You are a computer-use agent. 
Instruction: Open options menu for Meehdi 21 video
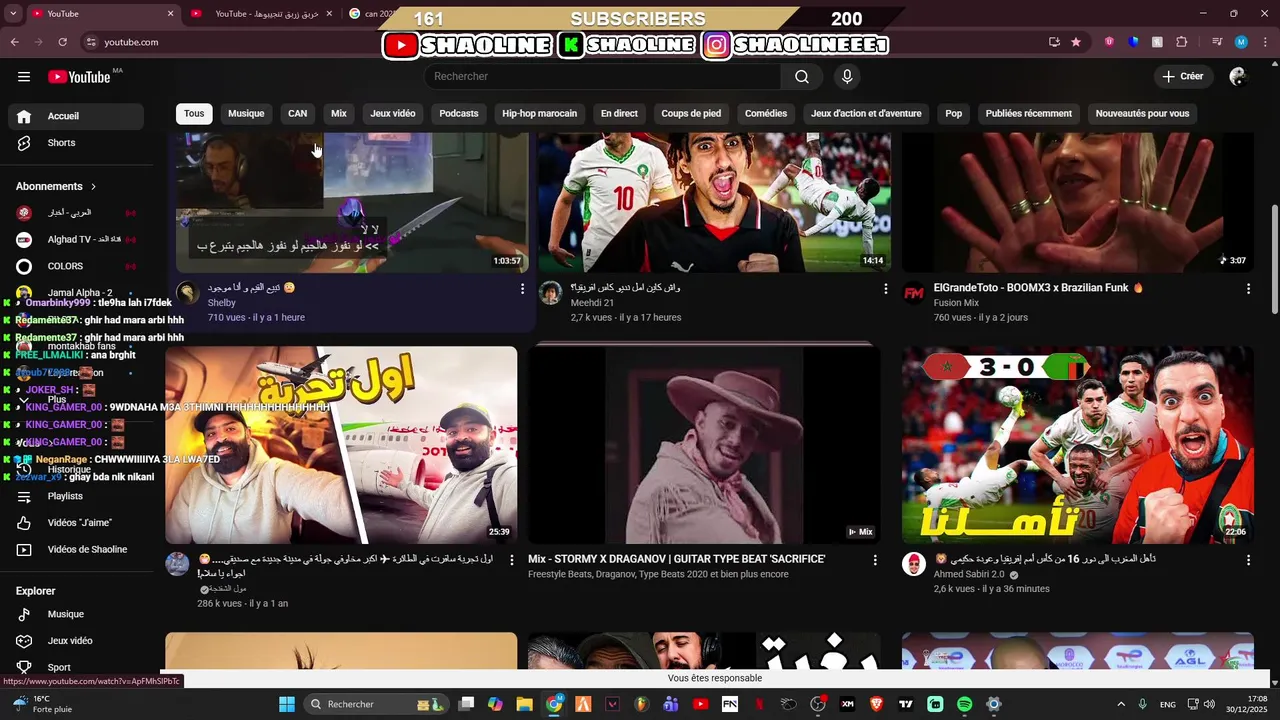(x=885, y=289)
